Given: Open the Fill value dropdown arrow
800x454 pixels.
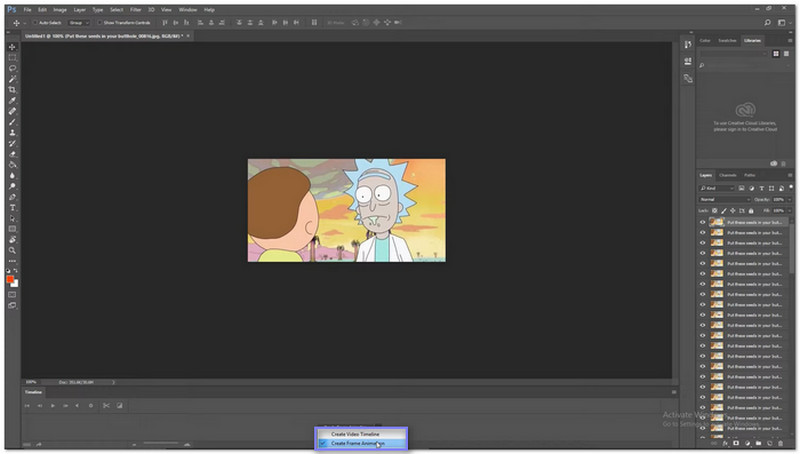Looking at the screenshot, I should coord(789,211).
